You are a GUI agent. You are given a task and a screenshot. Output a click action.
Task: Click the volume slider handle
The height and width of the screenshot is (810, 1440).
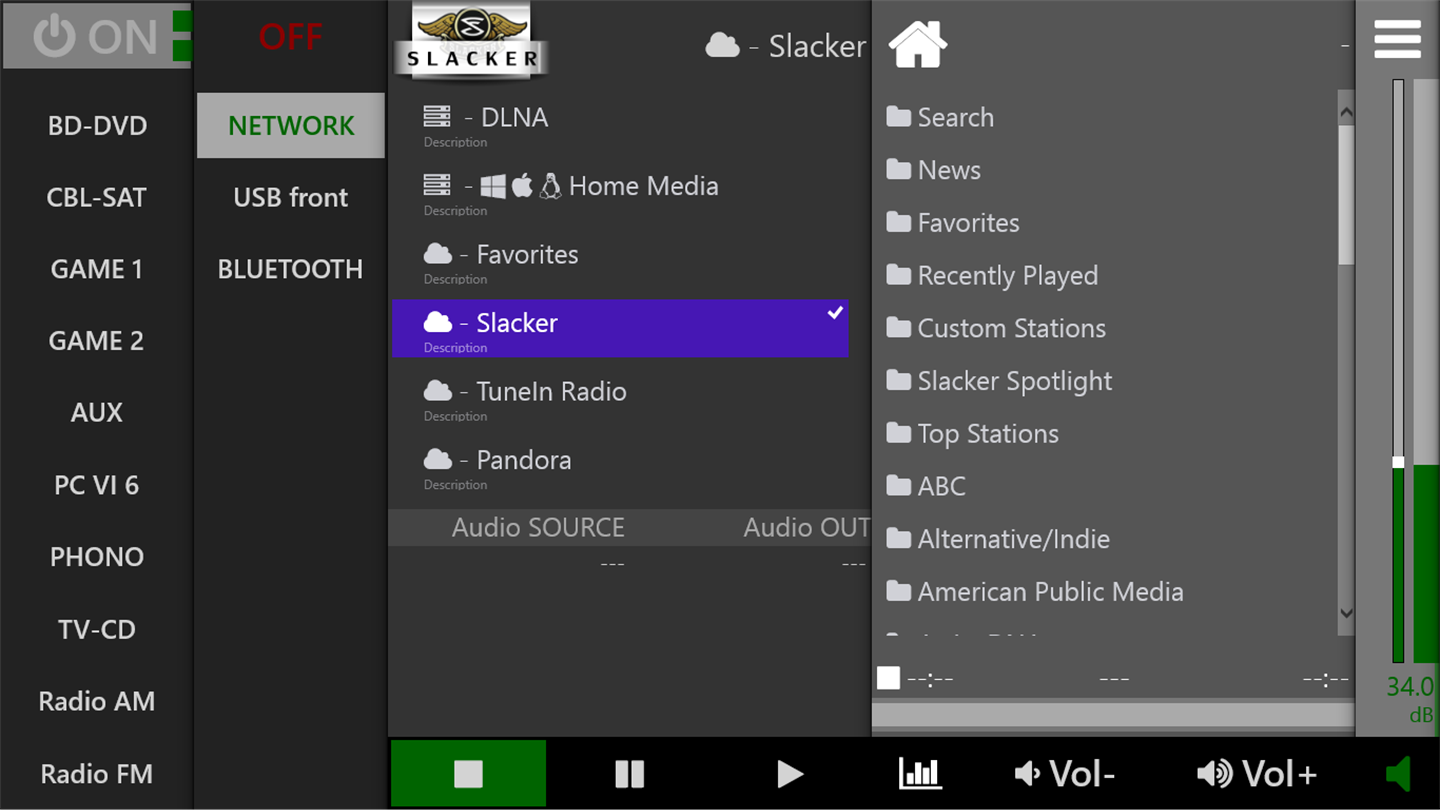click(x=1398, y=462)
